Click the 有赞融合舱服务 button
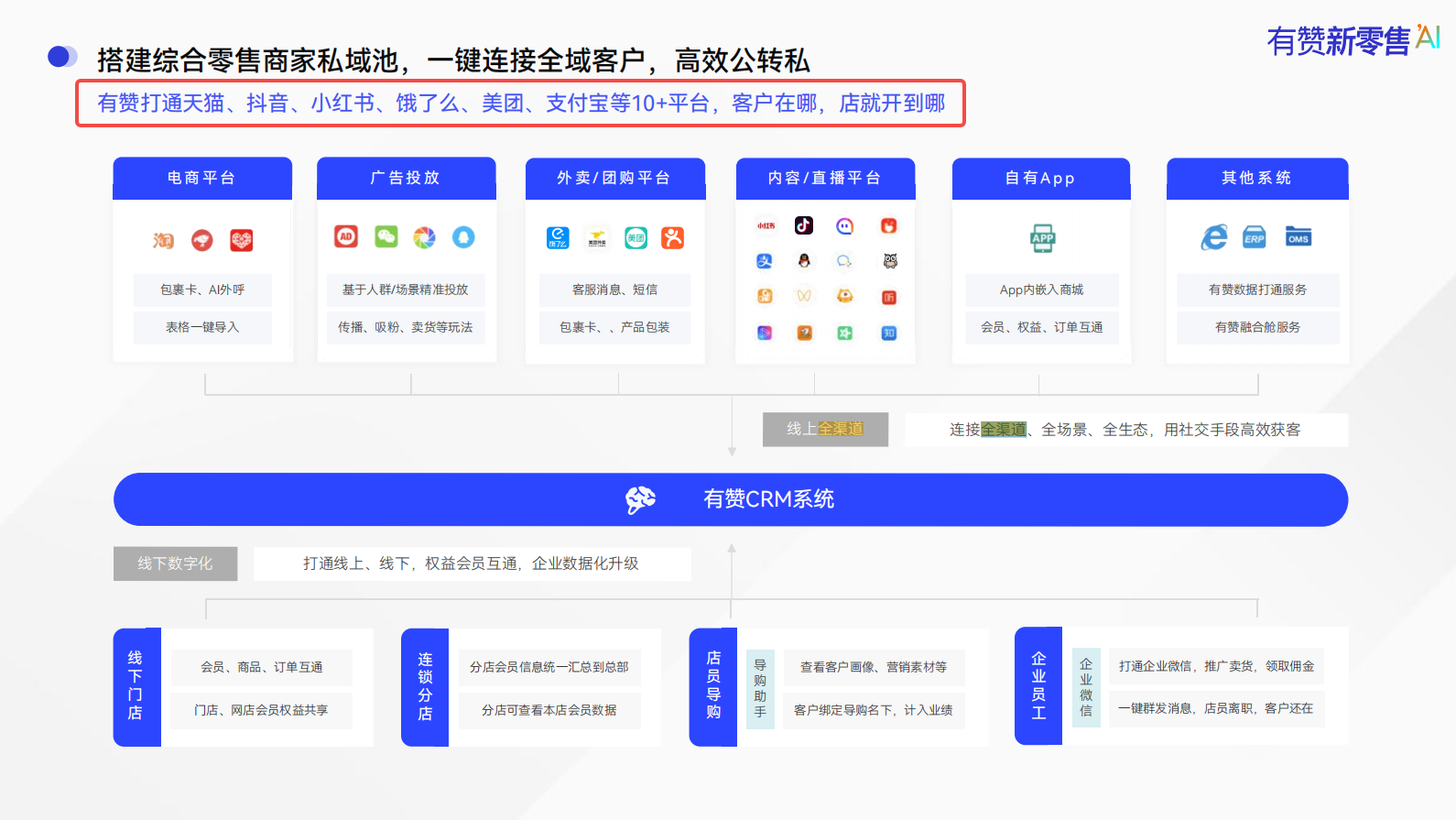The width and height of the screenshot is (1456, 820). pyautogui.click(x=1257, y=327)
